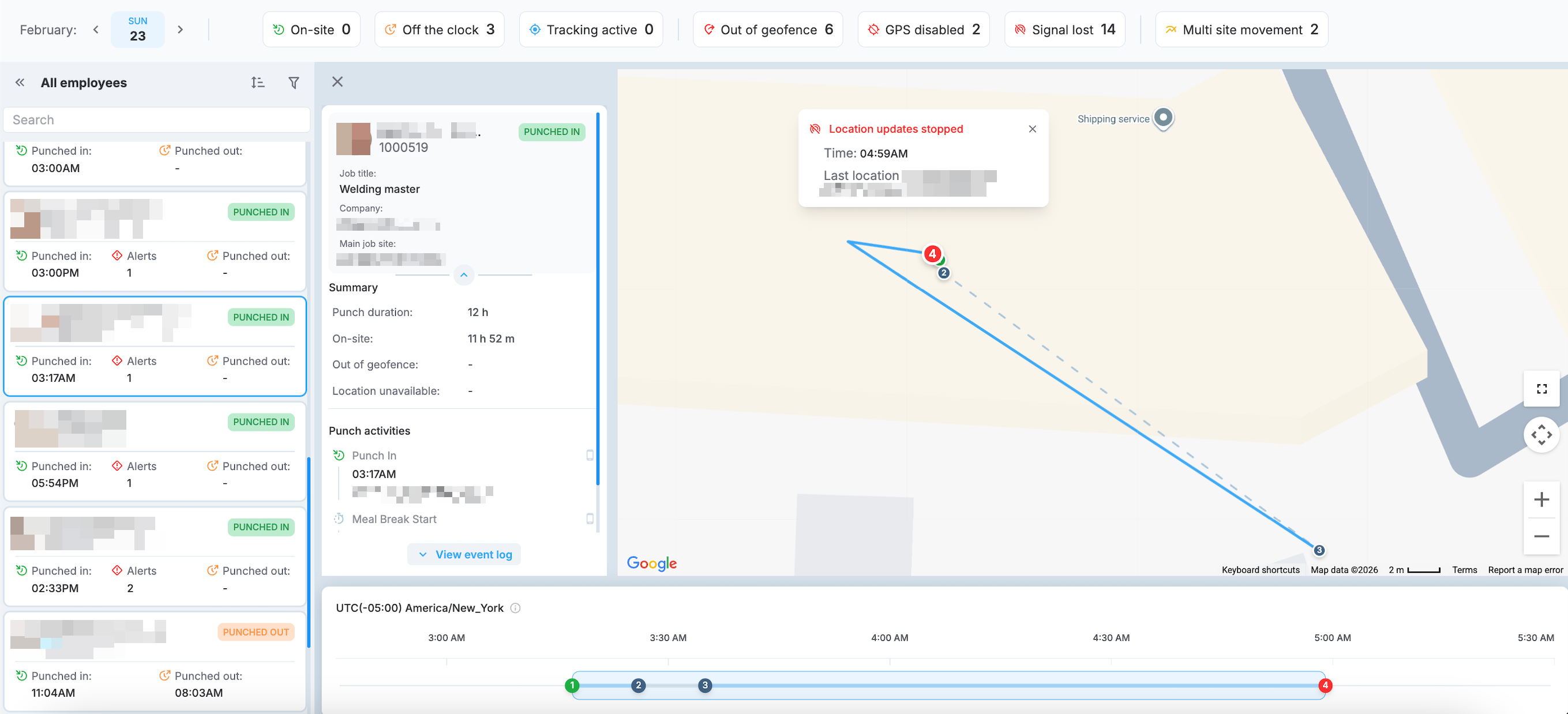Screen dimensions: 1568x714
Task: Click red marker 4 on timeline
Action: pyautogui.click(x=1325, y=685)
